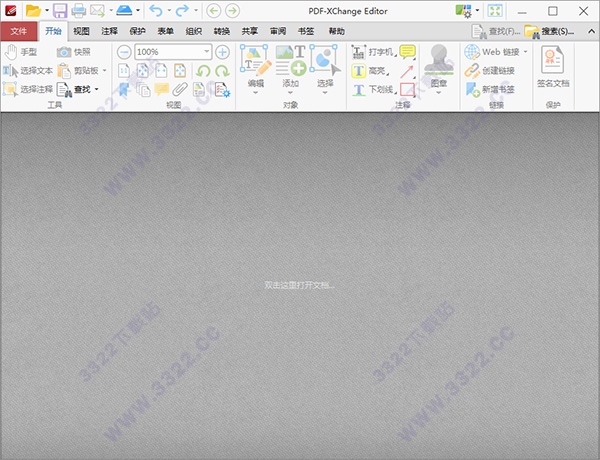Select the 转换 ribbon tab
The width and height of the screenshot is (600, 460).
[222, 31]
